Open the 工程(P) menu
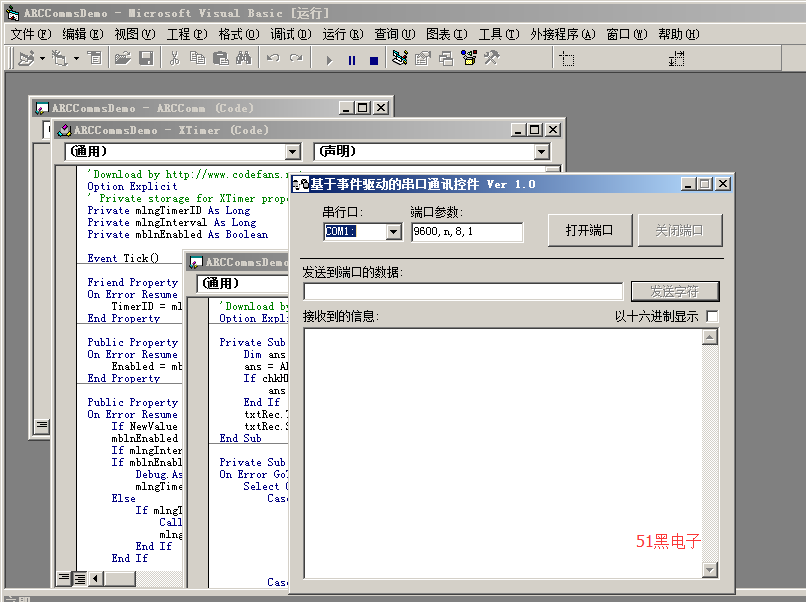Image resolution: width=806 pixels, height=602 pixels. click(x=187, y=34)
